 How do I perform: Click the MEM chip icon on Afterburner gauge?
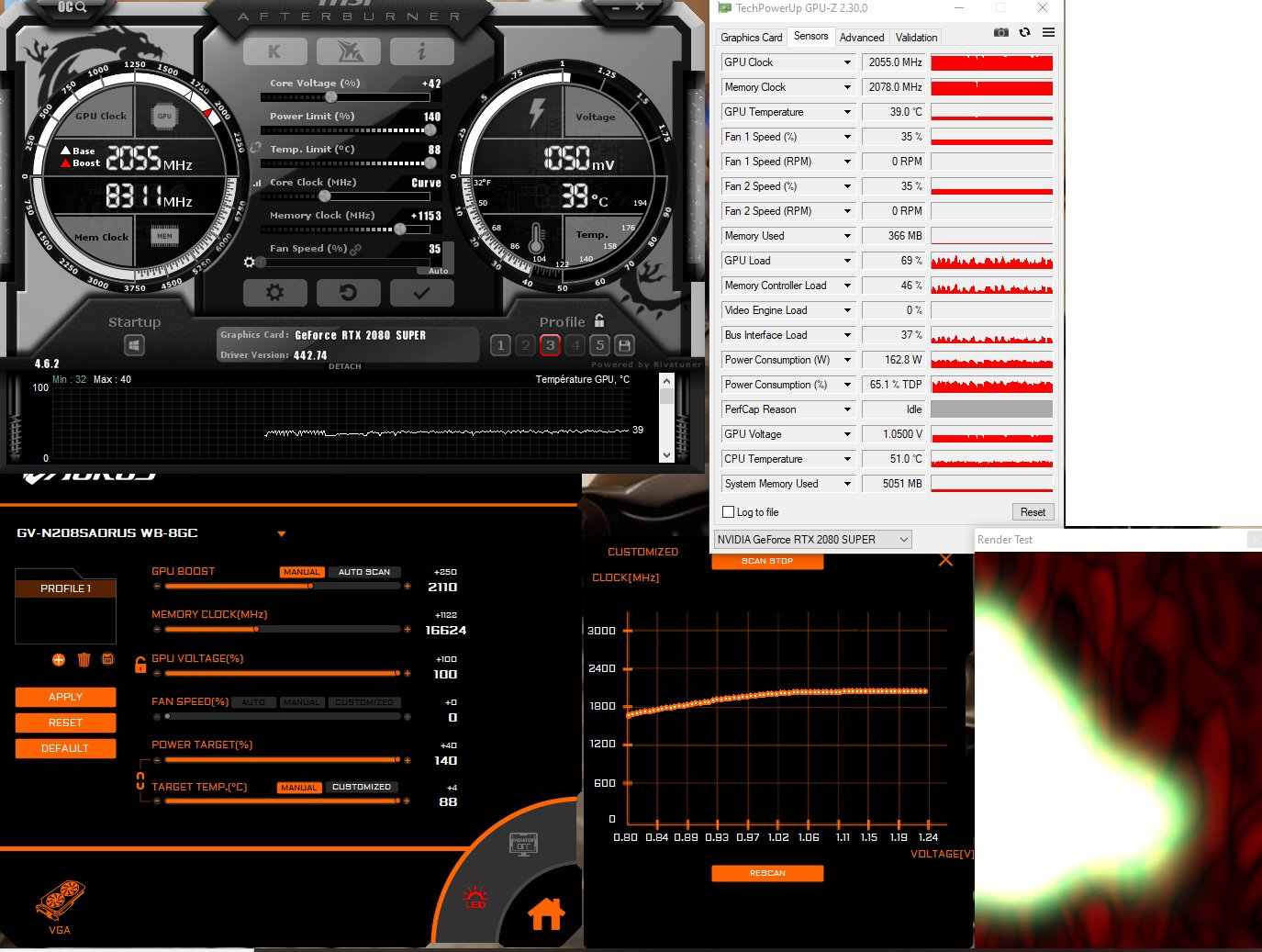pyautogui.click(x=164, y=236)
